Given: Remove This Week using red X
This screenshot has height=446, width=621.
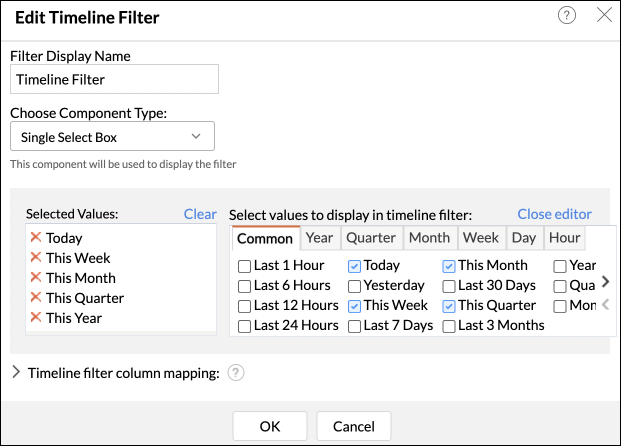Looking at the screenshot, I should pos(36,258).
